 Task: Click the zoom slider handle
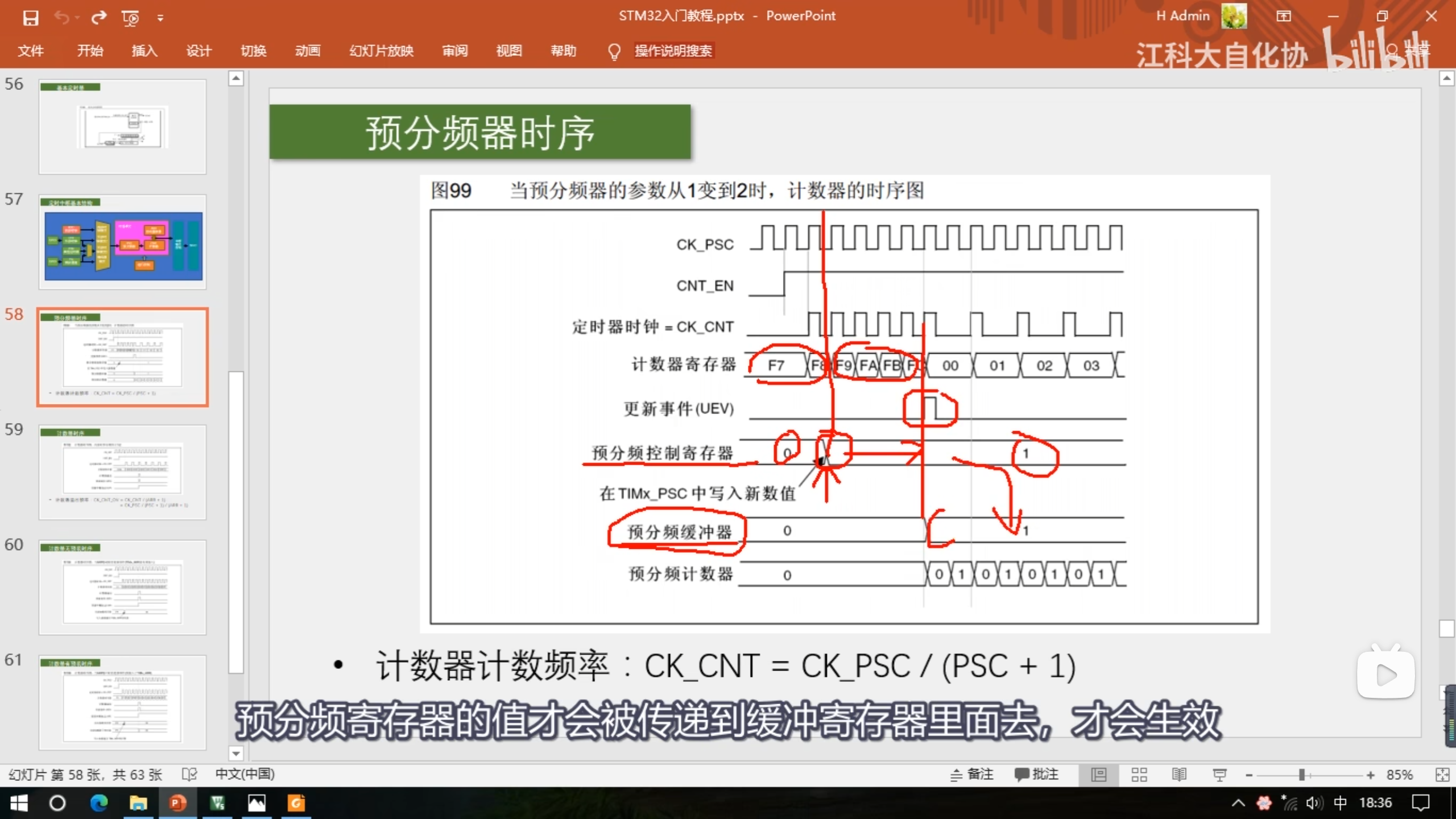(x=1301, y=775)
